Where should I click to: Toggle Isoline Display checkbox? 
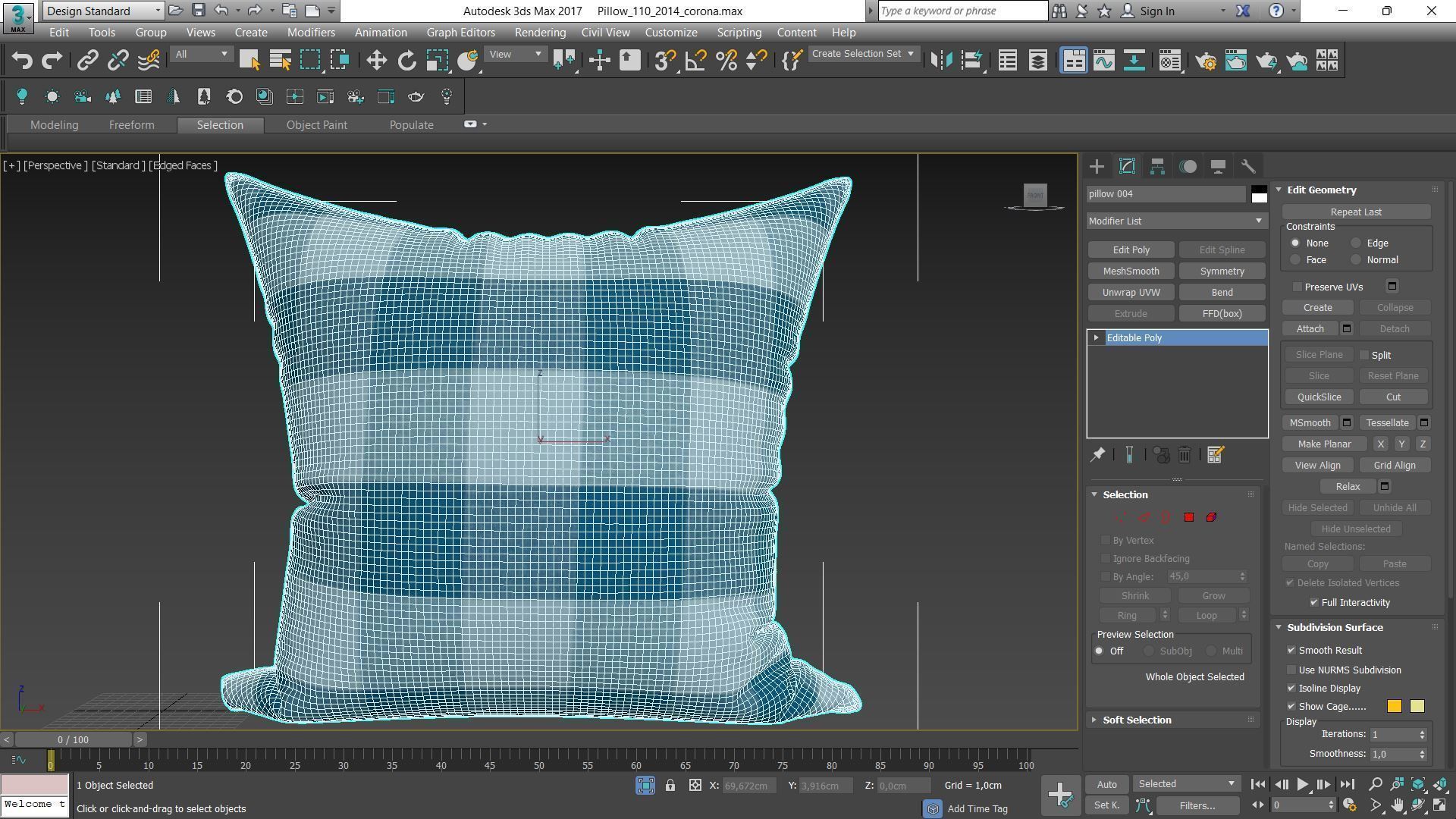click(1291, 689)
